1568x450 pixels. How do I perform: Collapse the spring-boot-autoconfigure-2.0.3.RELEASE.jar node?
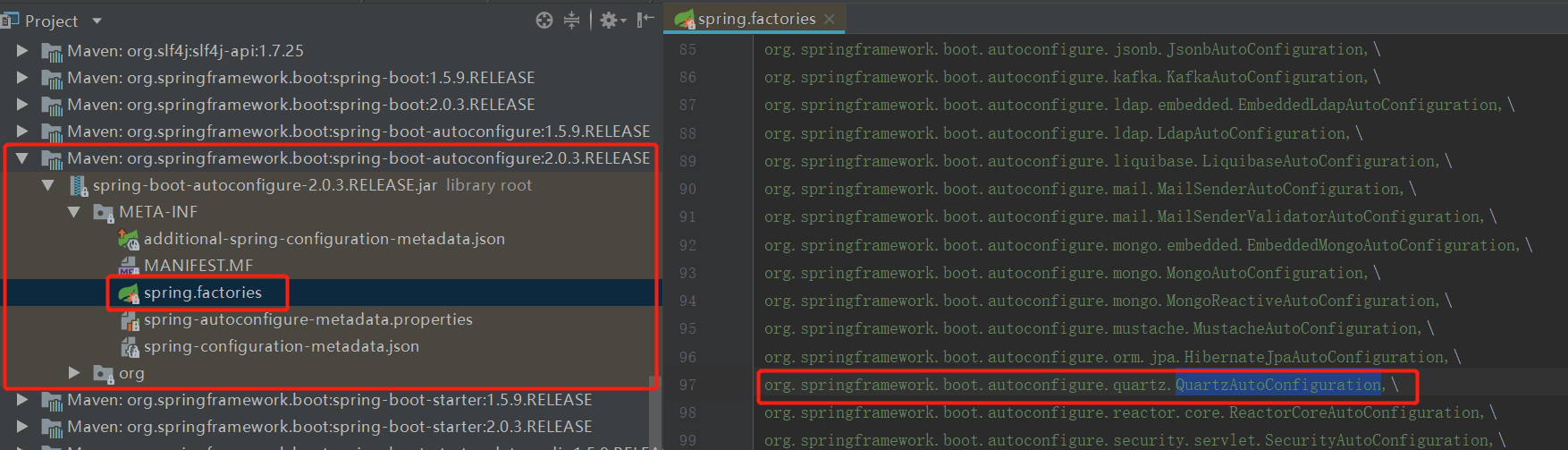tap(48, 185)
